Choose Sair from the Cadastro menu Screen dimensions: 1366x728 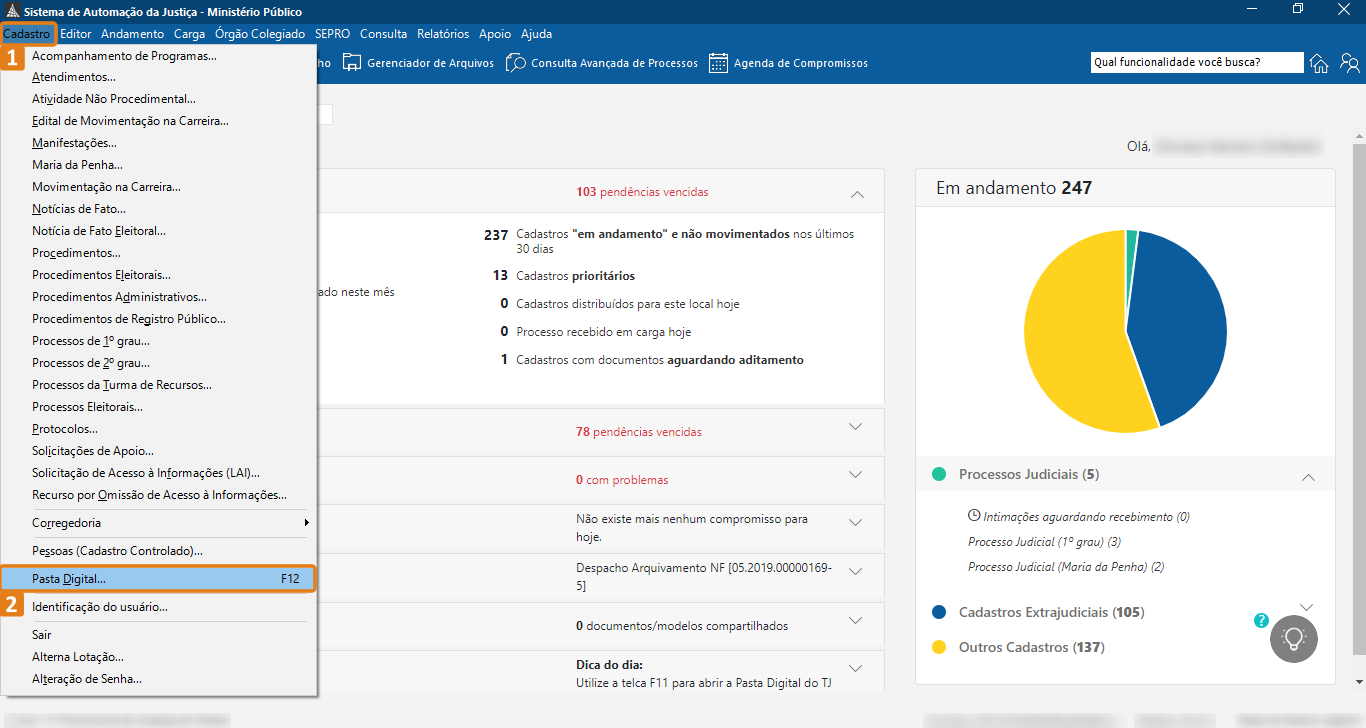(159, 635)
